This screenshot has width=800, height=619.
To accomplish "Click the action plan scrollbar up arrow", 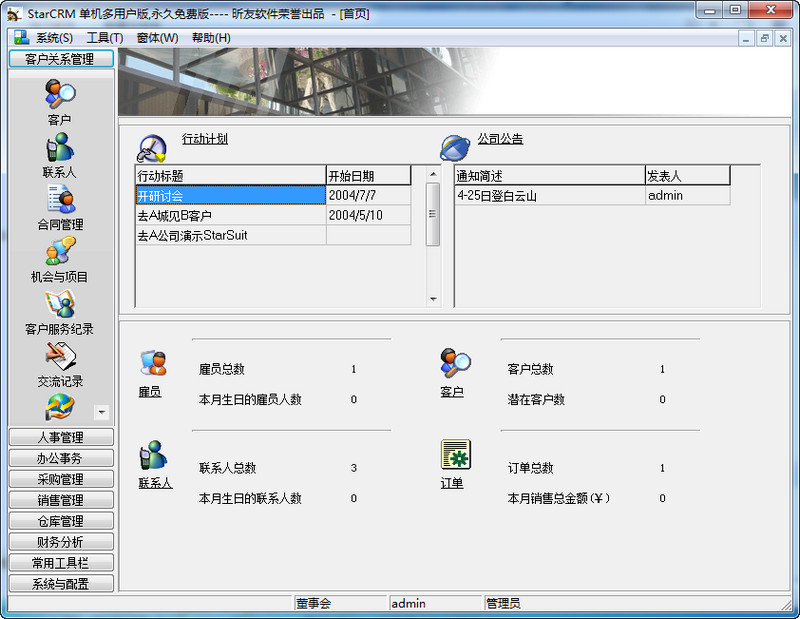I will 433,174.
